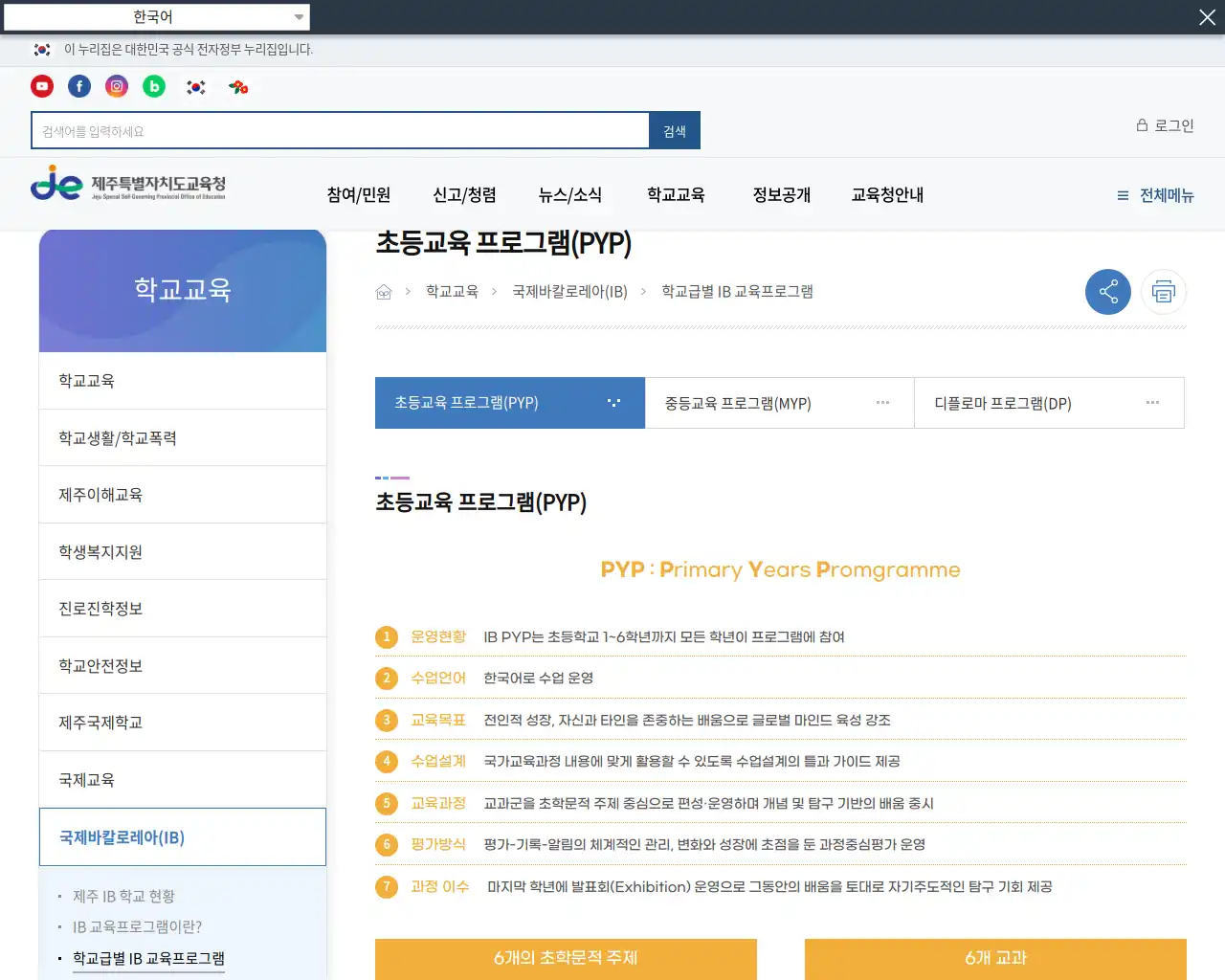Screen dimensions: 1225x980
Task: Click the print icon button
Action: 1164,292
